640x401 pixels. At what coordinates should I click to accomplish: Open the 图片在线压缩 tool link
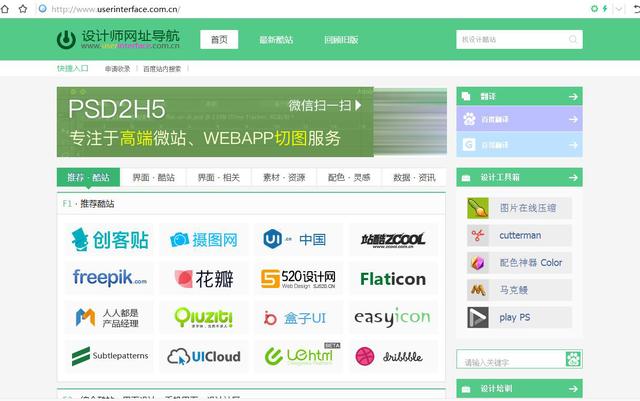click(x=528, y=208)
